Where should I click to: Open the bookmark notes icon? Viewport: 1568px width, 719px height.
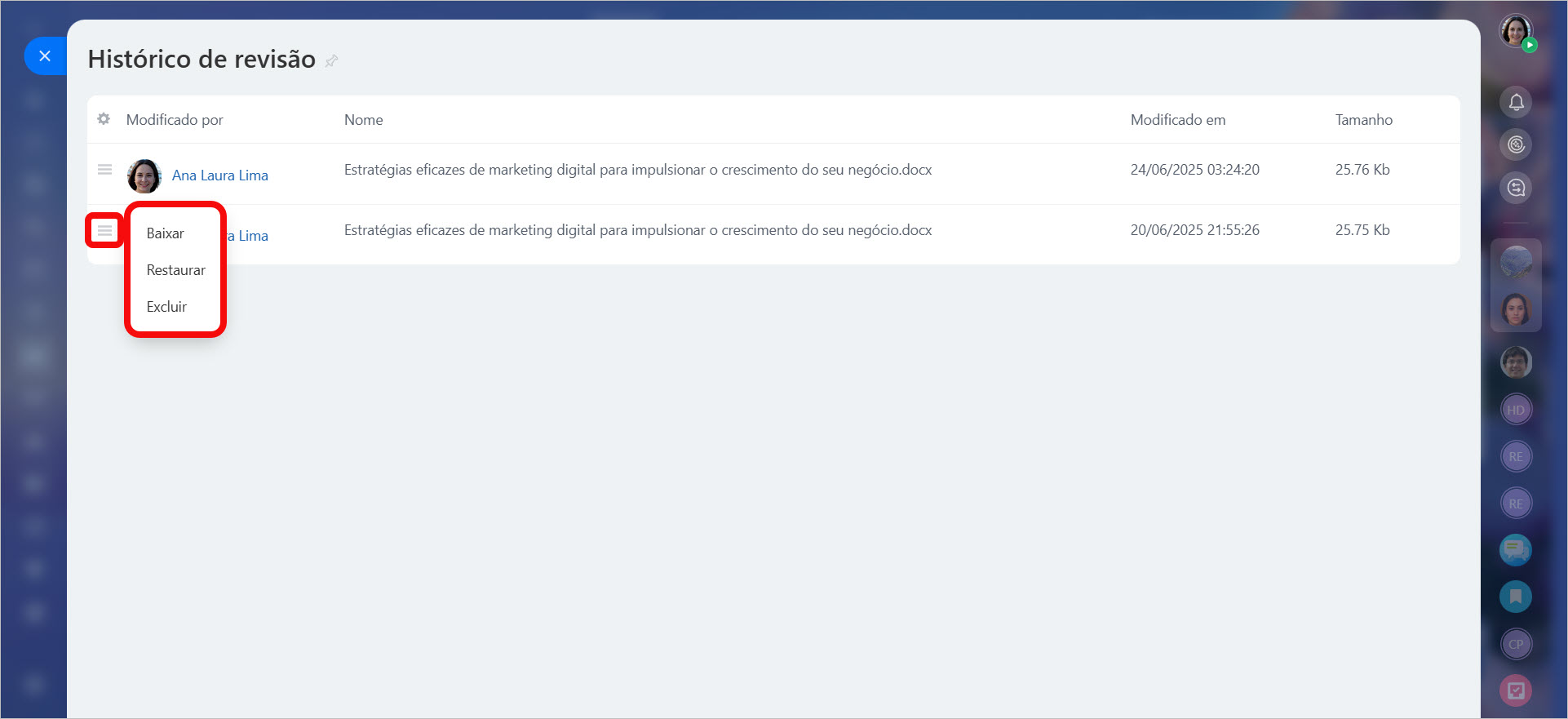1516,597
